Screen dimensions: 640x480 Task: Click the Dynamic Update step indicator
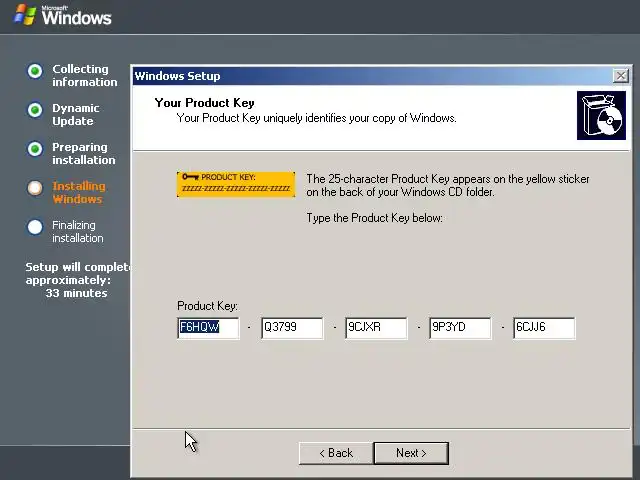pos(35,110)
